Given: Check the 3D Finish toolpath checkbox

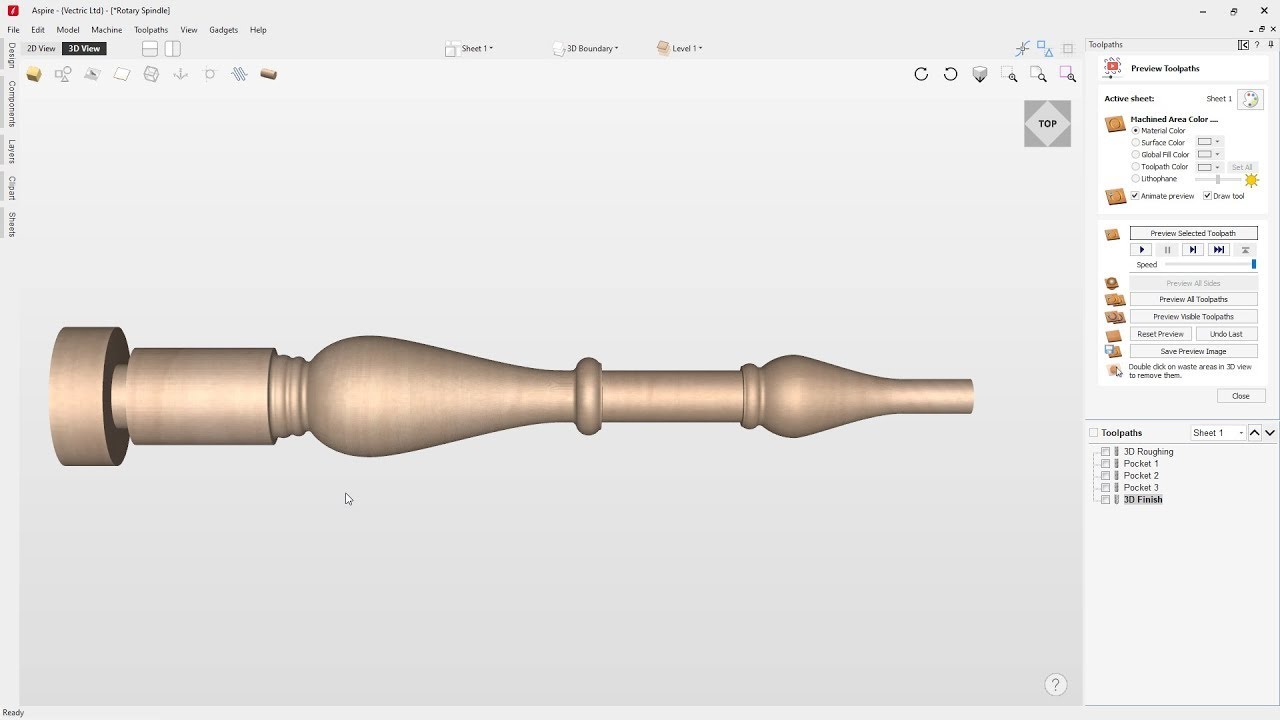Looking at the screenshot, I should click(x=1105, y=500).
